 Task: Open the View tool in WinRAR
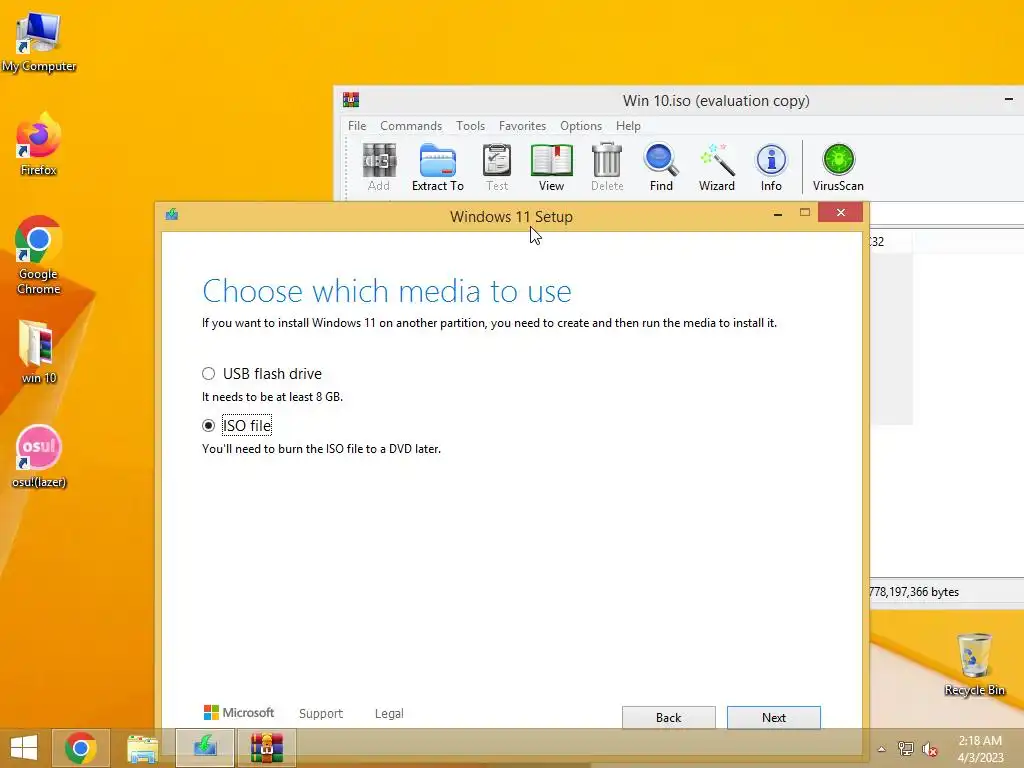point(551,167)
